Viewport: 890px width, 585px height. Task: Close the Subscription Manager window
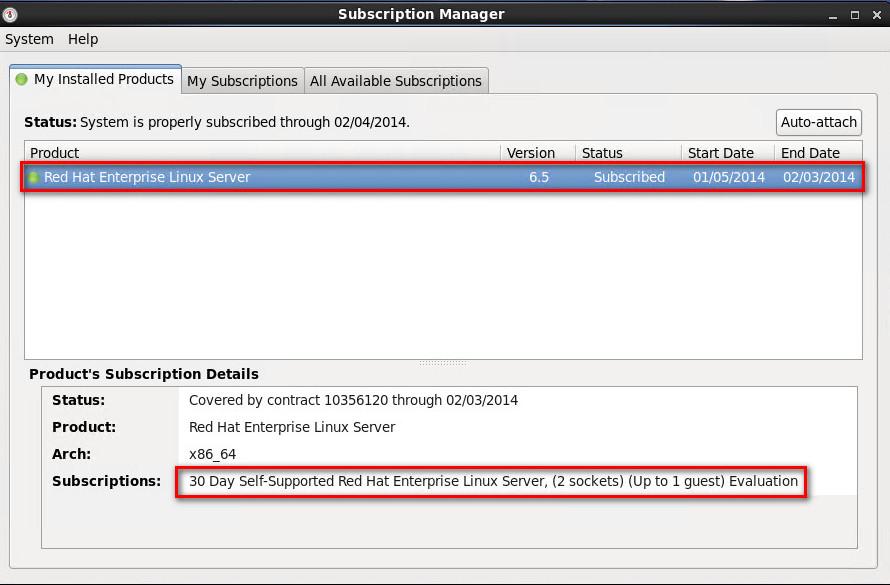876,15
